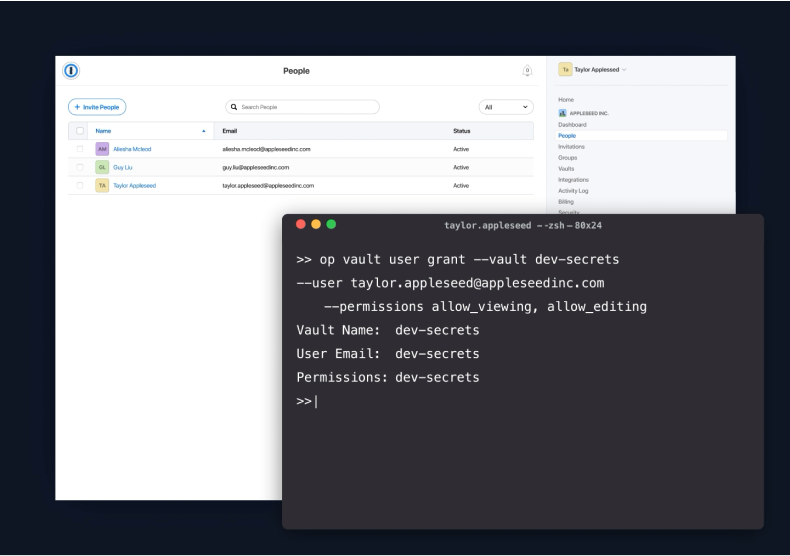Click Active status for Aliesha Mcleod

461,149
